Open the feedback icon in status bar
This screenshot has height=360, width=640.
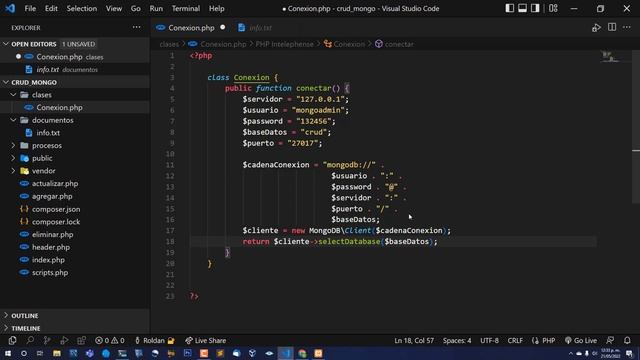pos(610,340)
